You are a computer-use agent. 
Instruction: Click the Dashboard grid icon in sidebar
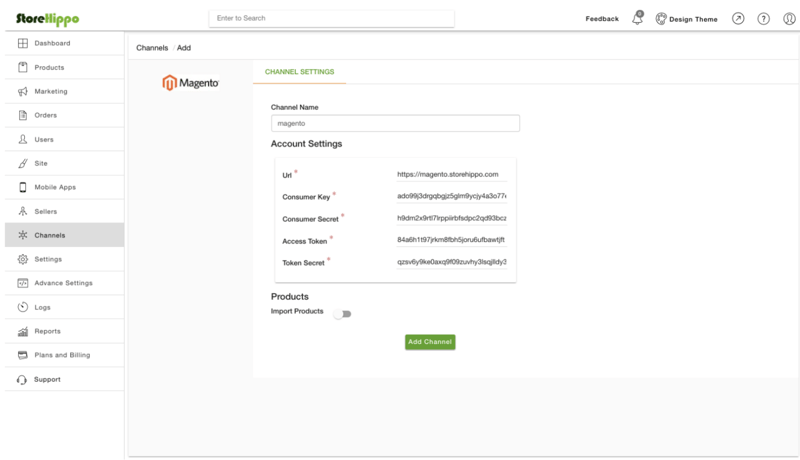(x=23, y=43)
